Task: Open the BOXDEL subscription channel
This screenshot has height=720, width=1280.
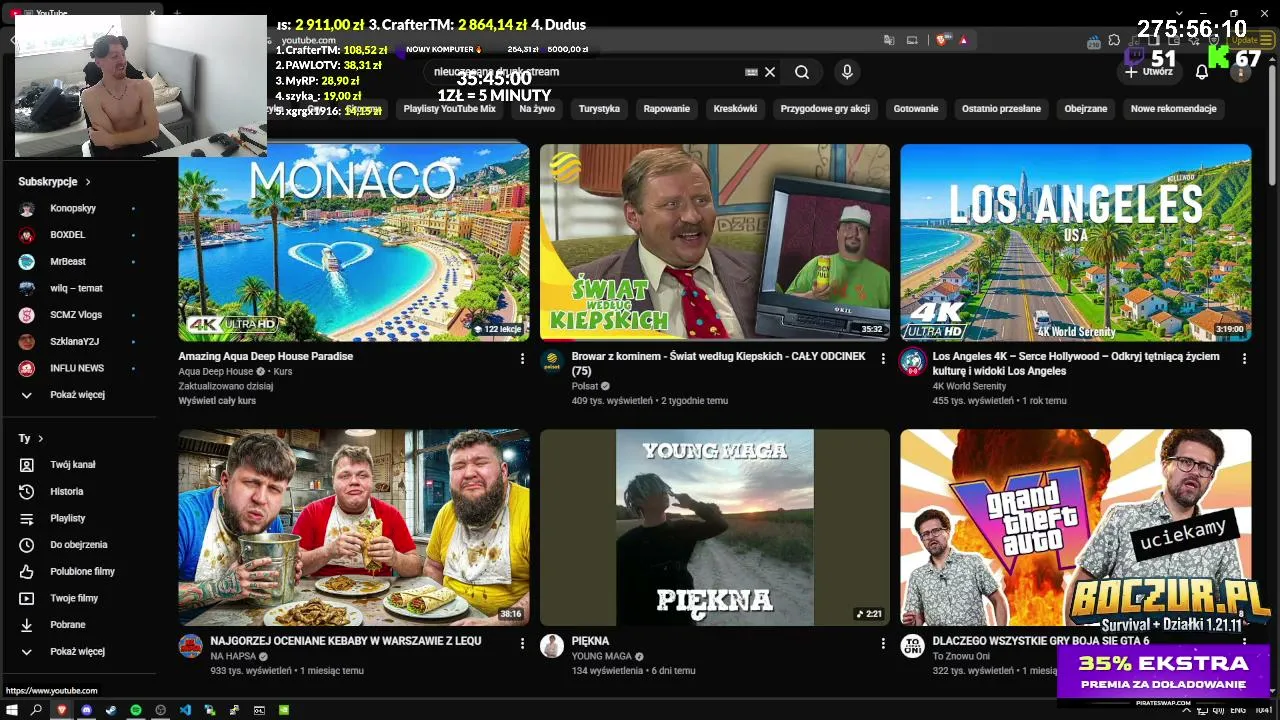Action: click(x=68, y=235)
